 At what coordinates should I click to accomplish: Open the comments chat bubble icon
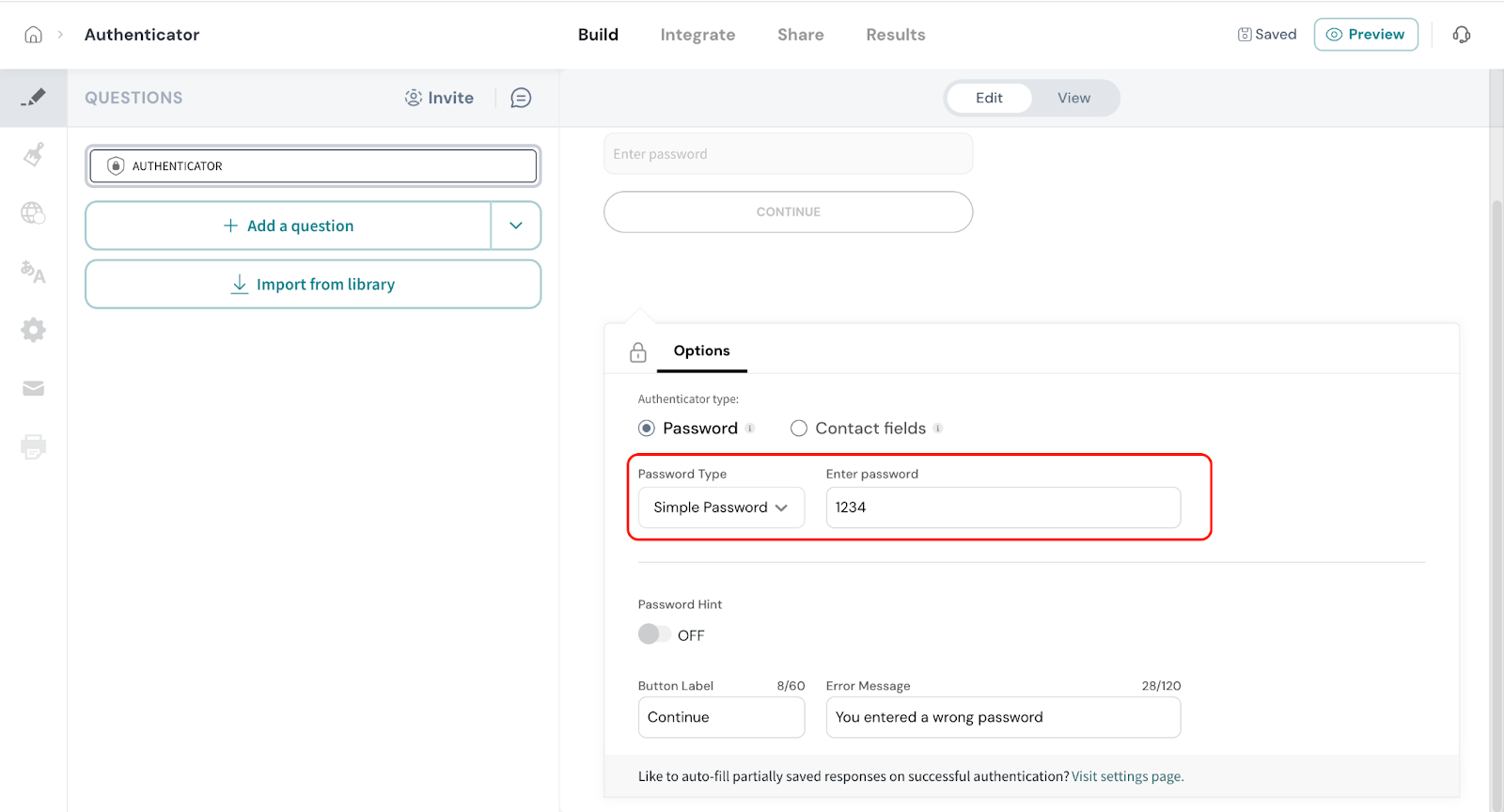click(521, 98)
